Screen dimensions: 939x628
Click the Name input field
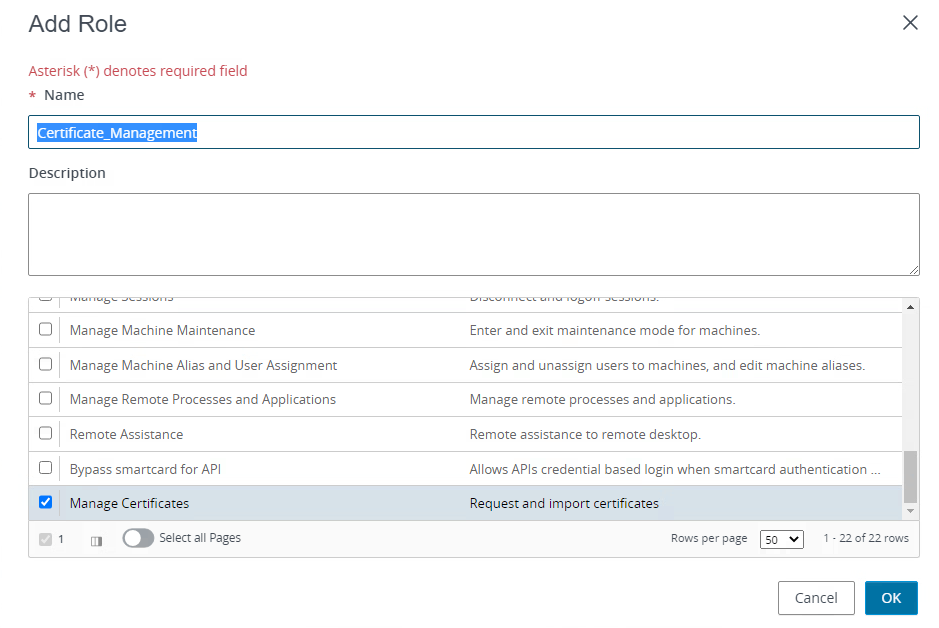click(x=474, y=132)
